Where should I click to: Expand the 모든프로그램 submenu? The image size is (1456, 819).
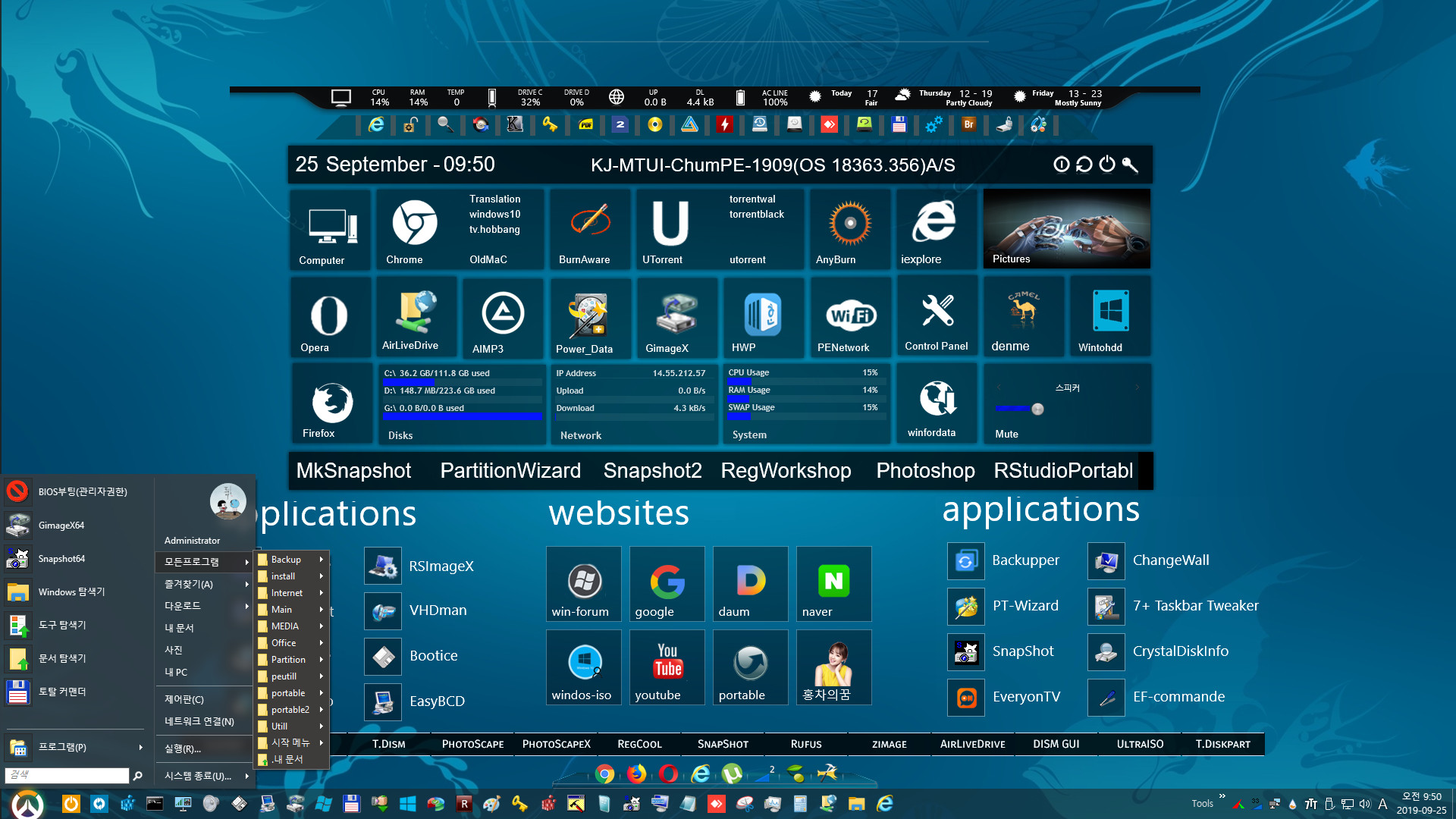[x=206, y=562]
